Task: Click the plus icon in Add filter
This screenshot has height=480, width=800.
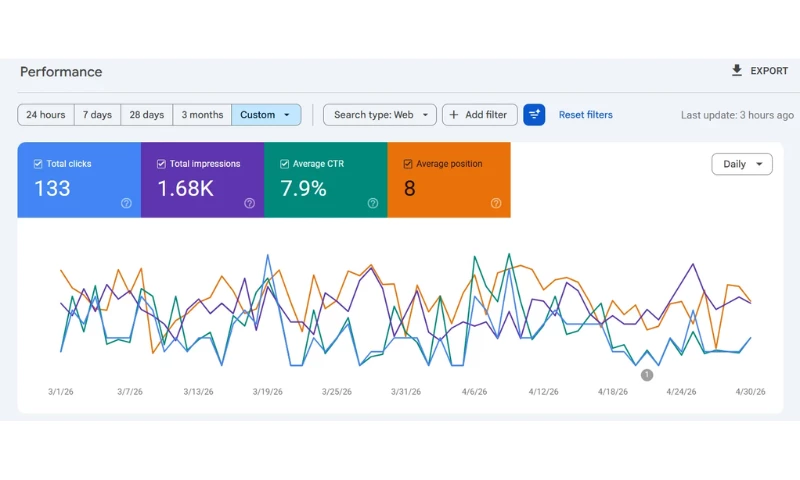Action: pyautogui.click(x=454, y=115)
